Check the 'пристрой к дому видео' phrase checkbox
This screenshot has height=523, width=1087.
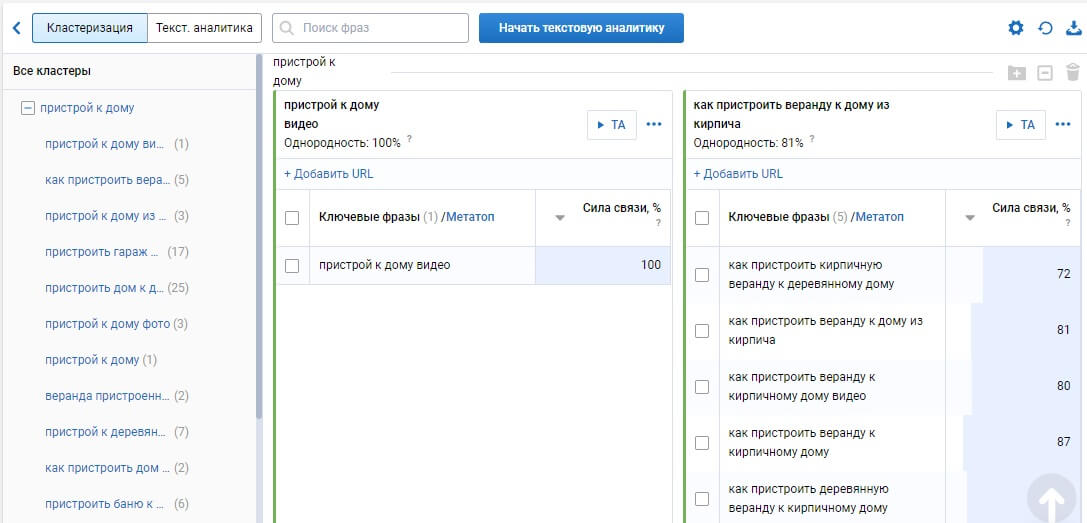[x=292, y=266]
